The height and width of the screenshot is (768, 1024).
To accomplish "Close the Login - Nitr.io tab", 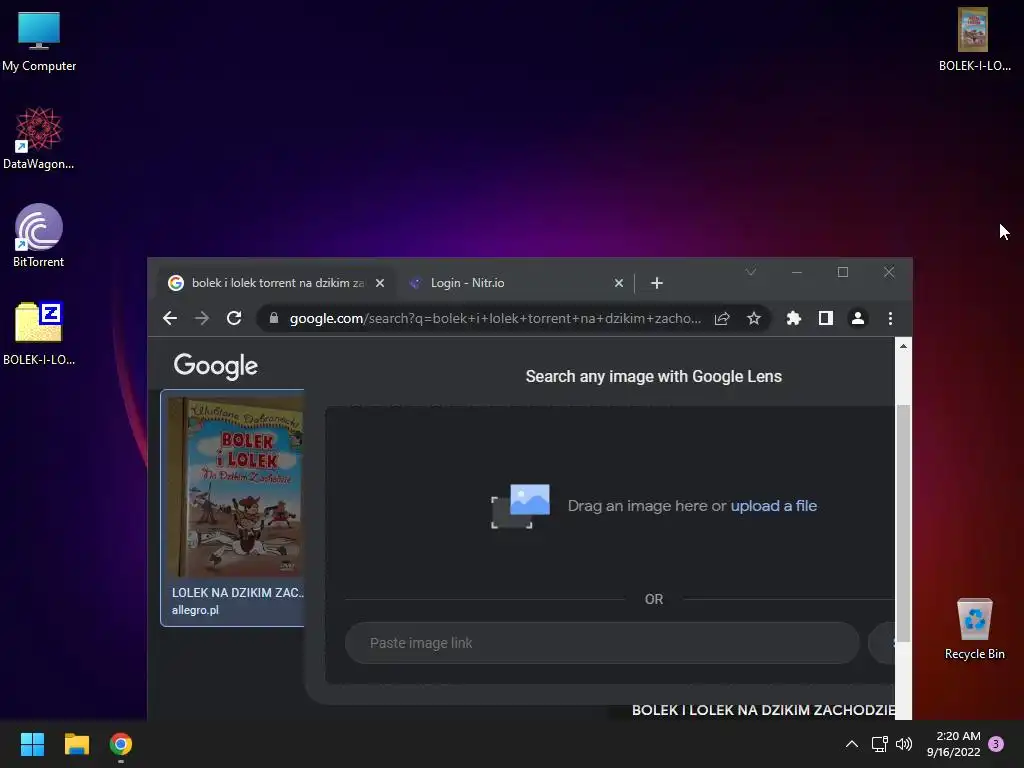I will [618, 283].
